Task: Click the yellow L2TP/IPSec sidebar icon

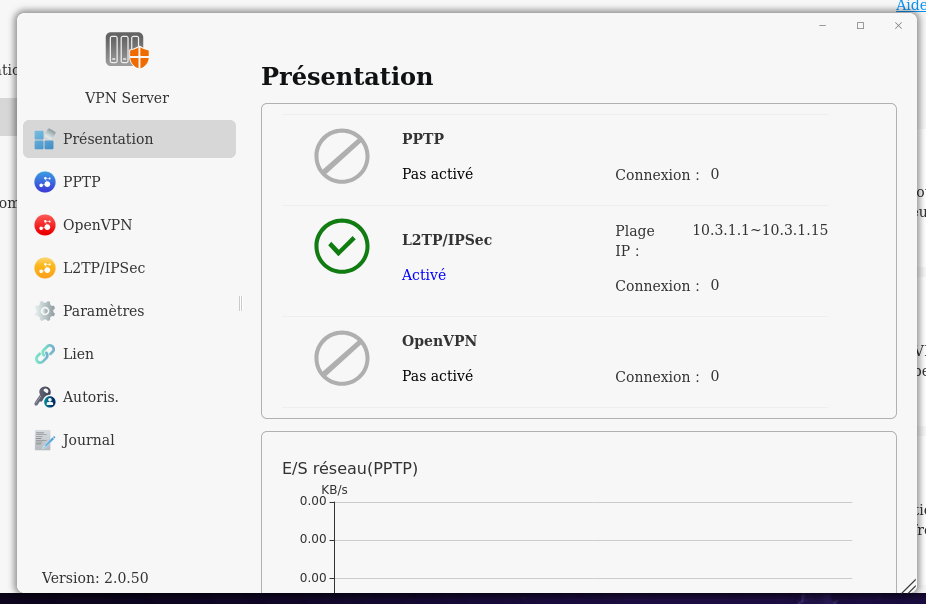Action: (x=45, y=268)
